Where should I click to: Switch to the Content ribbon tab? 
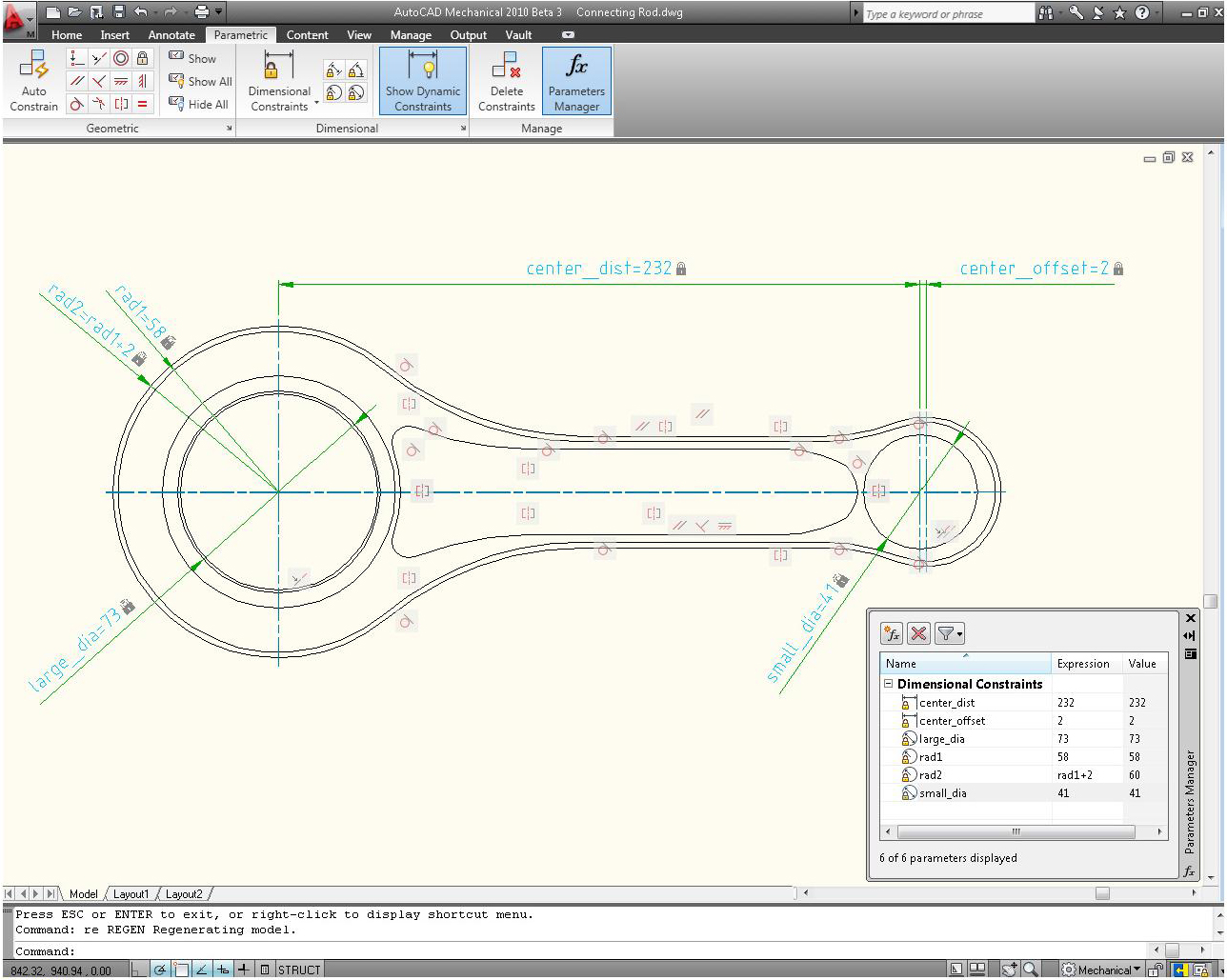(307, 35)
